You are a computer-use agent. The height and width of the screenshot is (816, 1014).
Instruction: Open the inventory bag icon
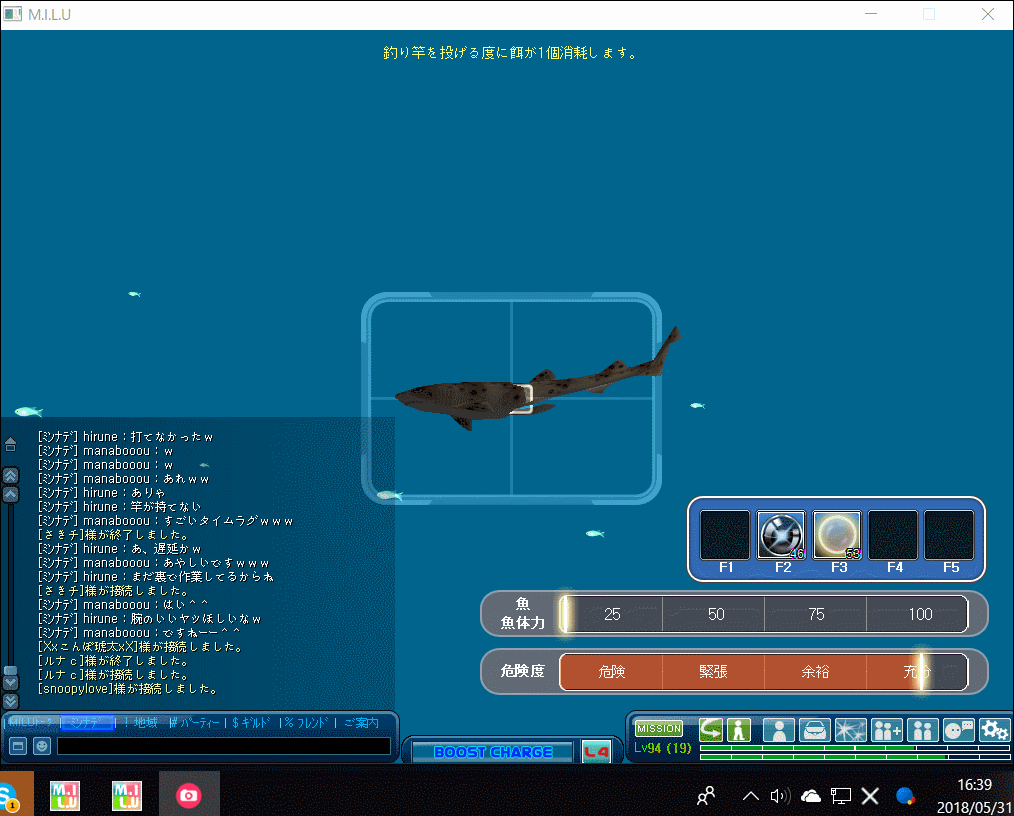coord(814,731)
